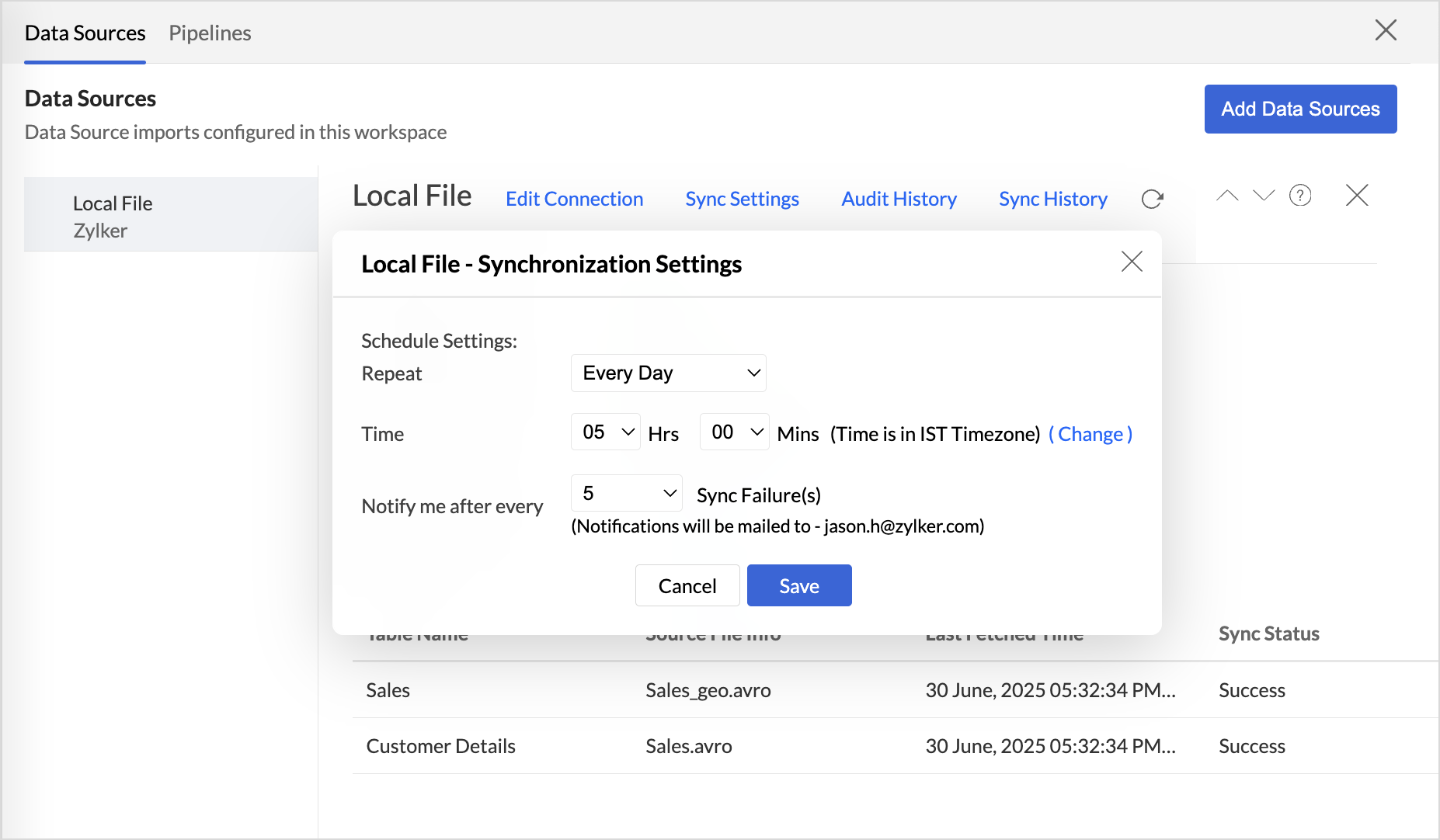Viewport: 1440px width, 840px height.
Task: Close the Local File details panel
Action: tap(1356, 196)
